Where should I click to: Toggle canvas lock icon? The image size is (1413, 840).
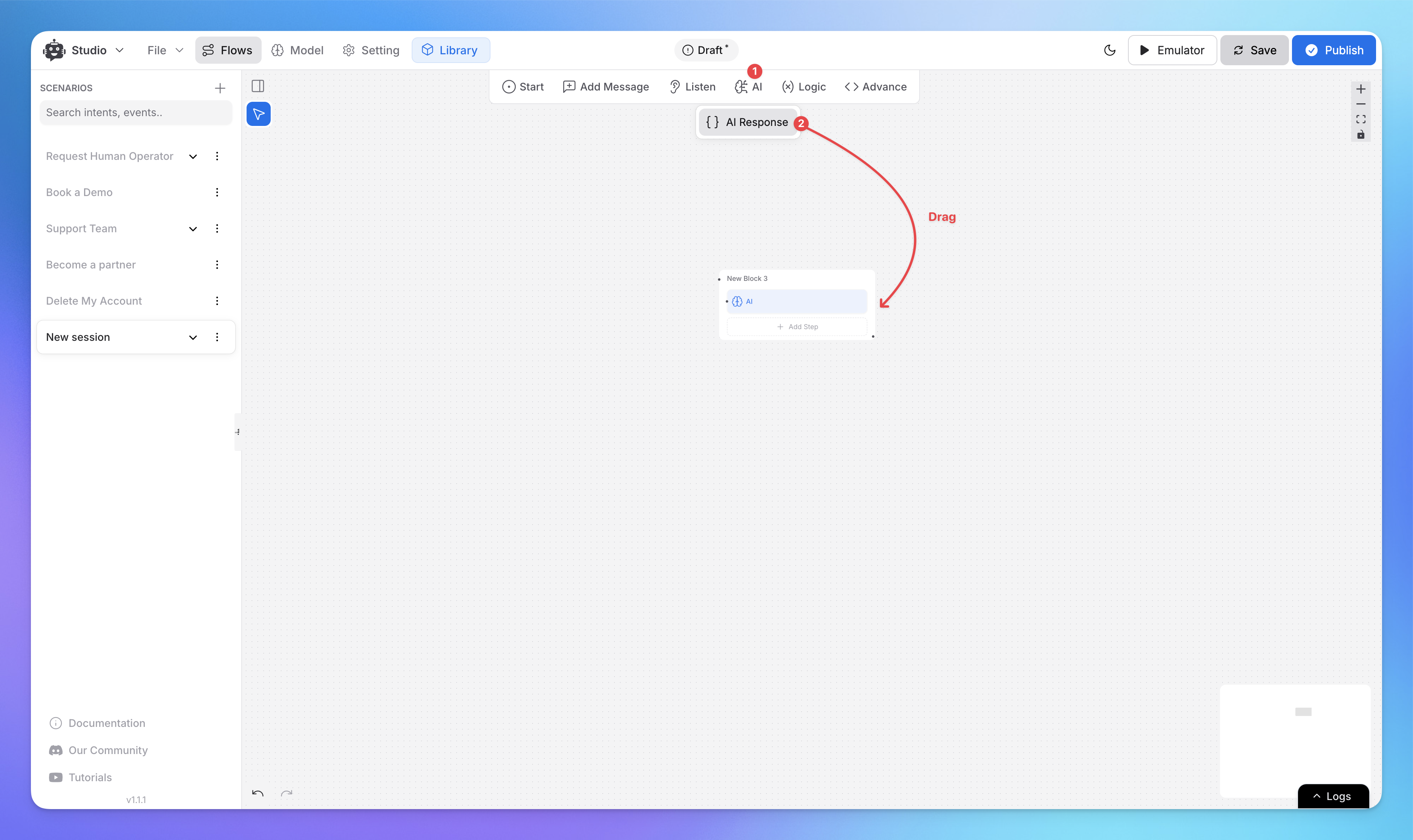coord(1360,135)
